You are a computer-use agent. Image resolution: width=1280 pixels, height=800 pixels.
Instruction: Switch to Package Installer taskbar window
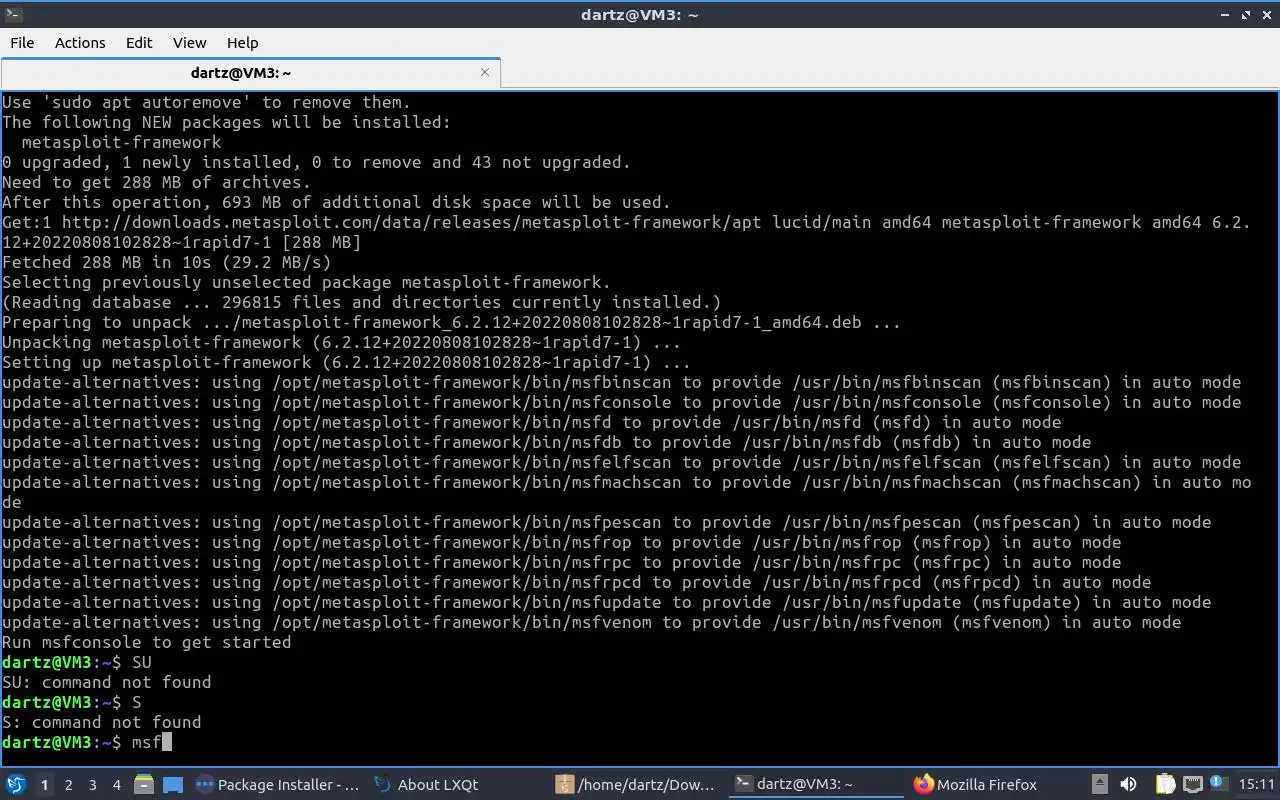(x=277, y=785)
